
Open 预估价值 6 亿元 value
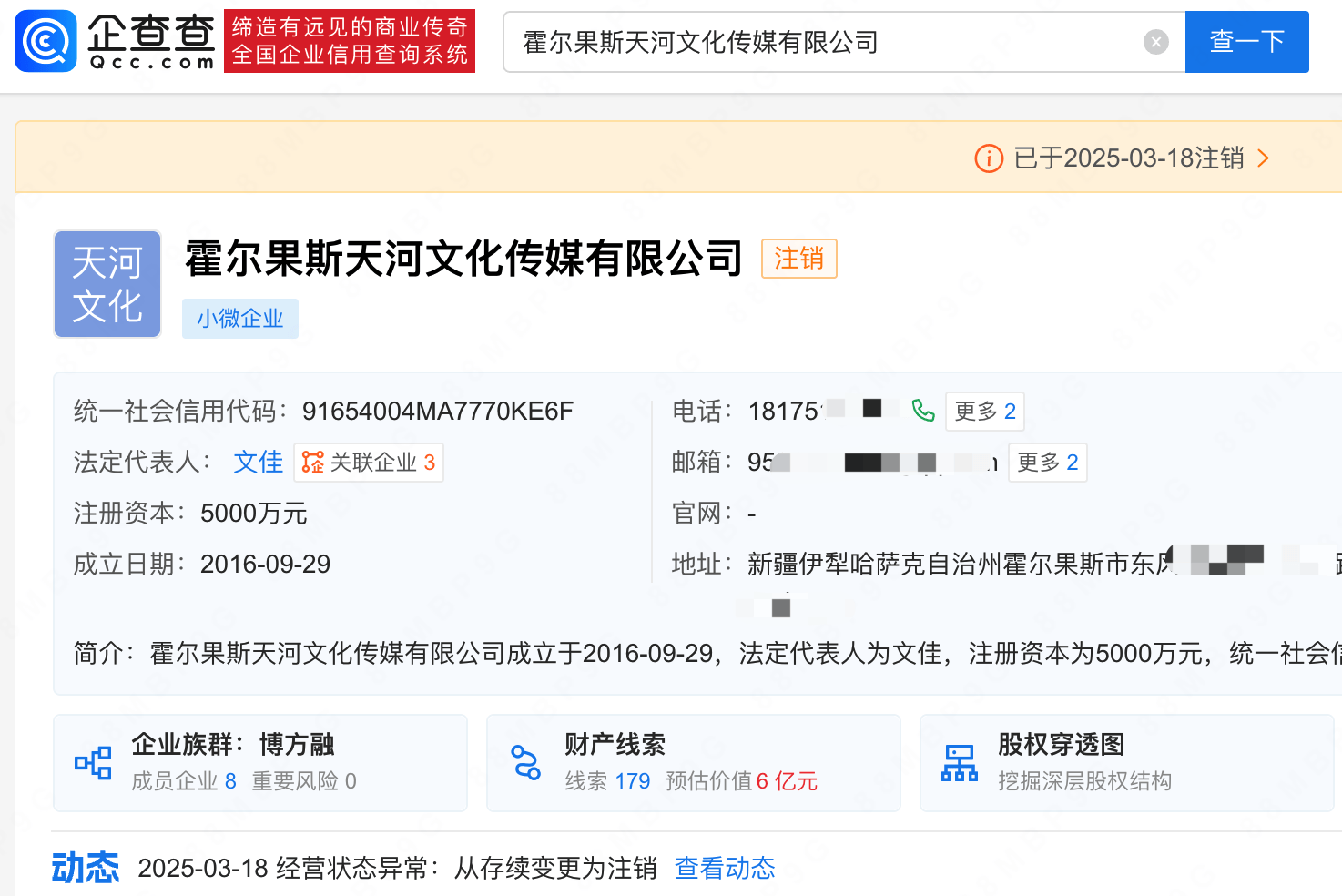coord(741,781)
